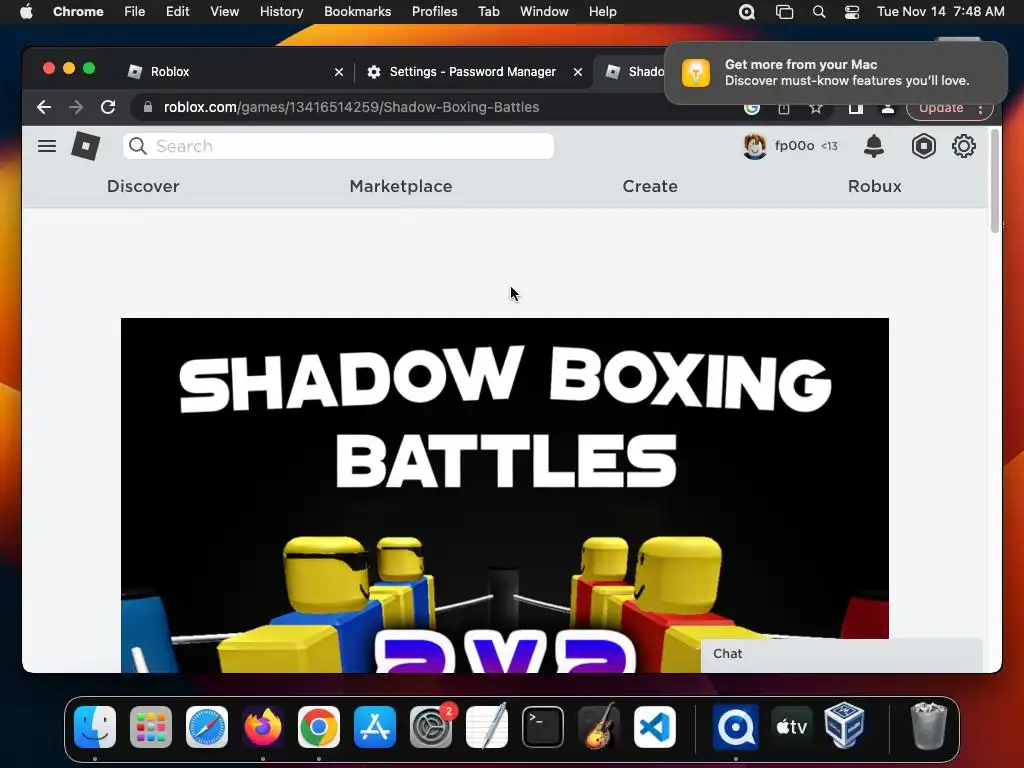
Task: Click the Roblox home logo icon
Action: [x=86, y=146]
